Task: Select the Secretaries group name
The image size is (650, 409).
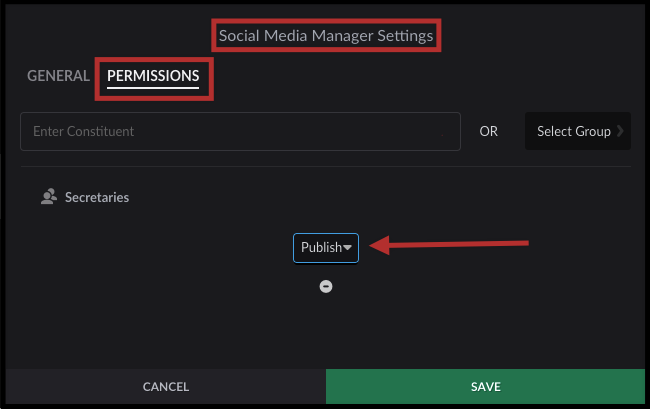Action: click(x=97, y=197)
